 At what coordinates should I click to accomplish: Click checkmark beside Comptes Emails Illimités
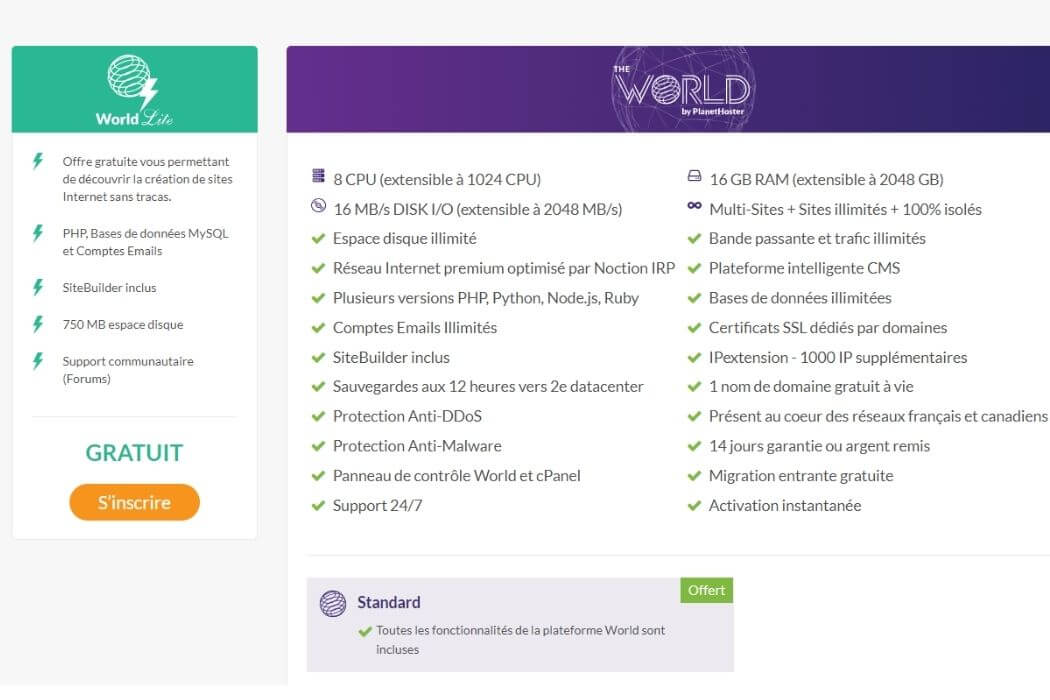click(318, 328)
